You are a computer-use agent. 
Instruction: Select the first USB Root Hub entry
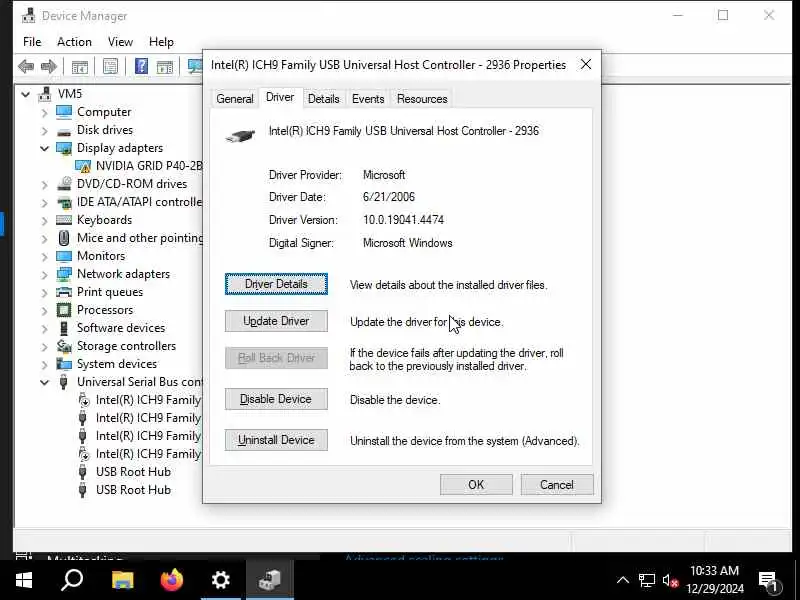(133, 472)
